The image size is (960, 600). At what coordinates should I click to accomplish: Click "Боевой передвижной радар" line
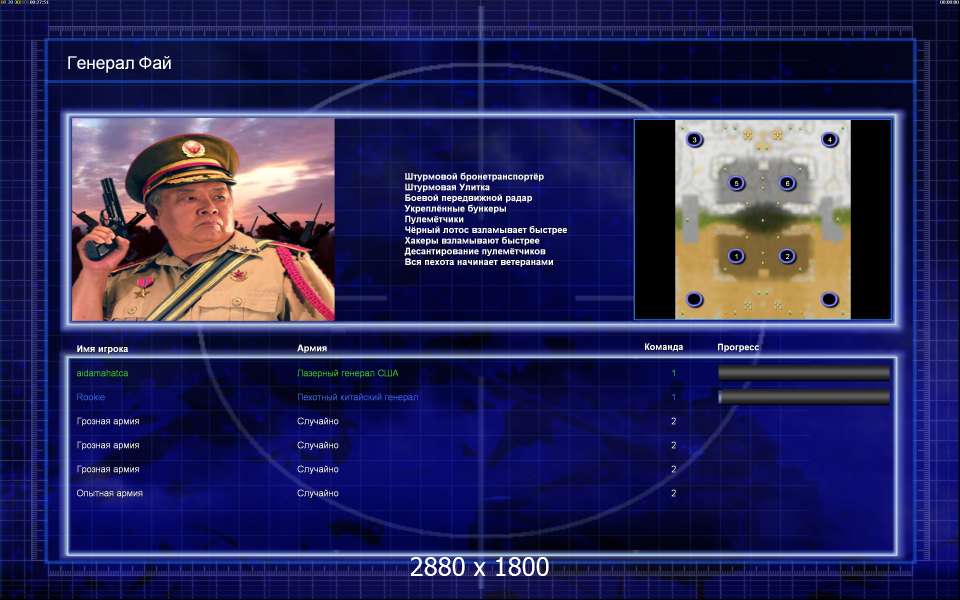[x=468, y=198]
